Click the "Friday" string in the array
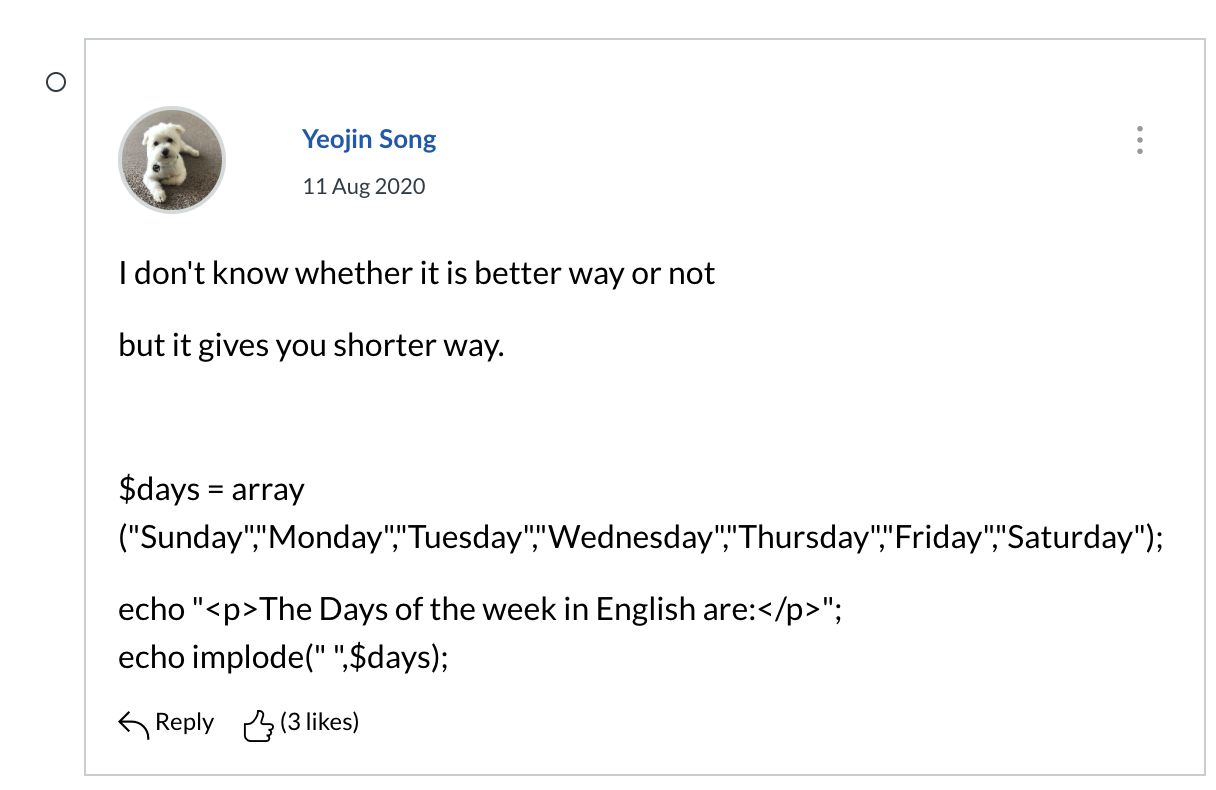Viewport: 1216px width, 790px height. coord(936,538)
